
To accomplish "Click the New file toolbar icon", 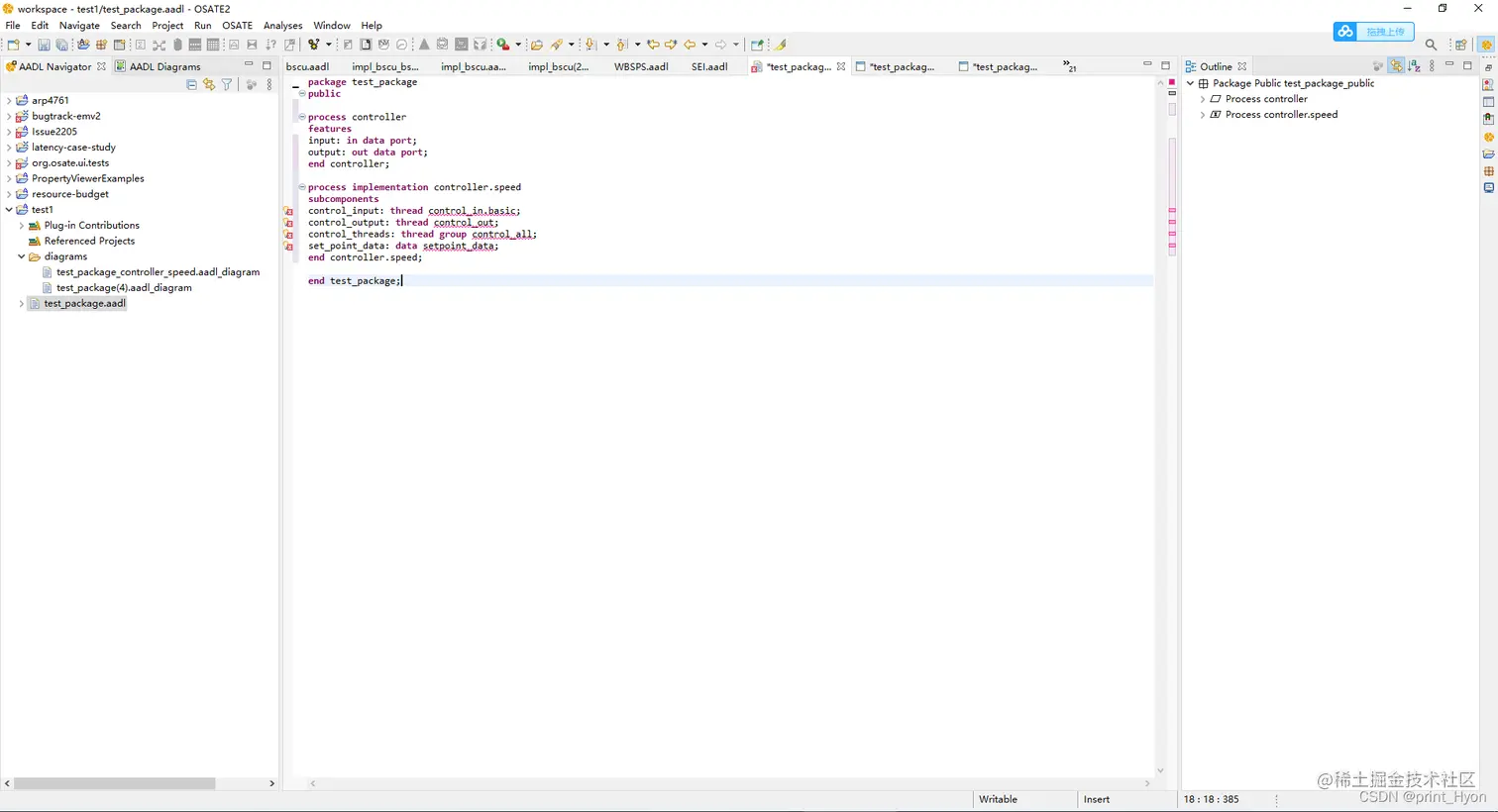I will pyautogui.click(x=13, y=45).
